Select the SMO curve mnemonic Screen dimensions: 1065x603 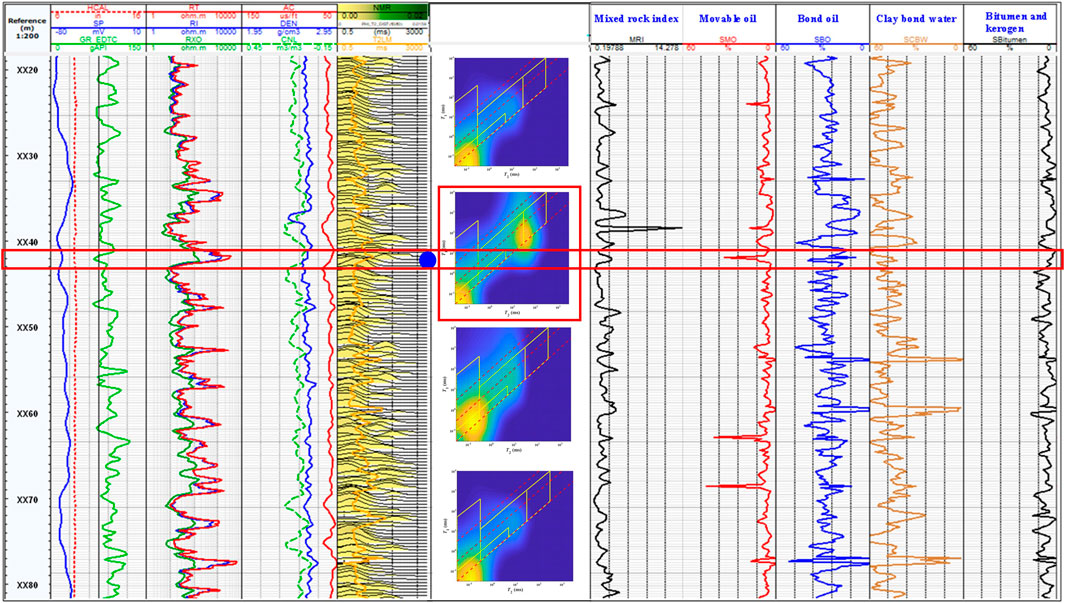[x=727, y=39]
